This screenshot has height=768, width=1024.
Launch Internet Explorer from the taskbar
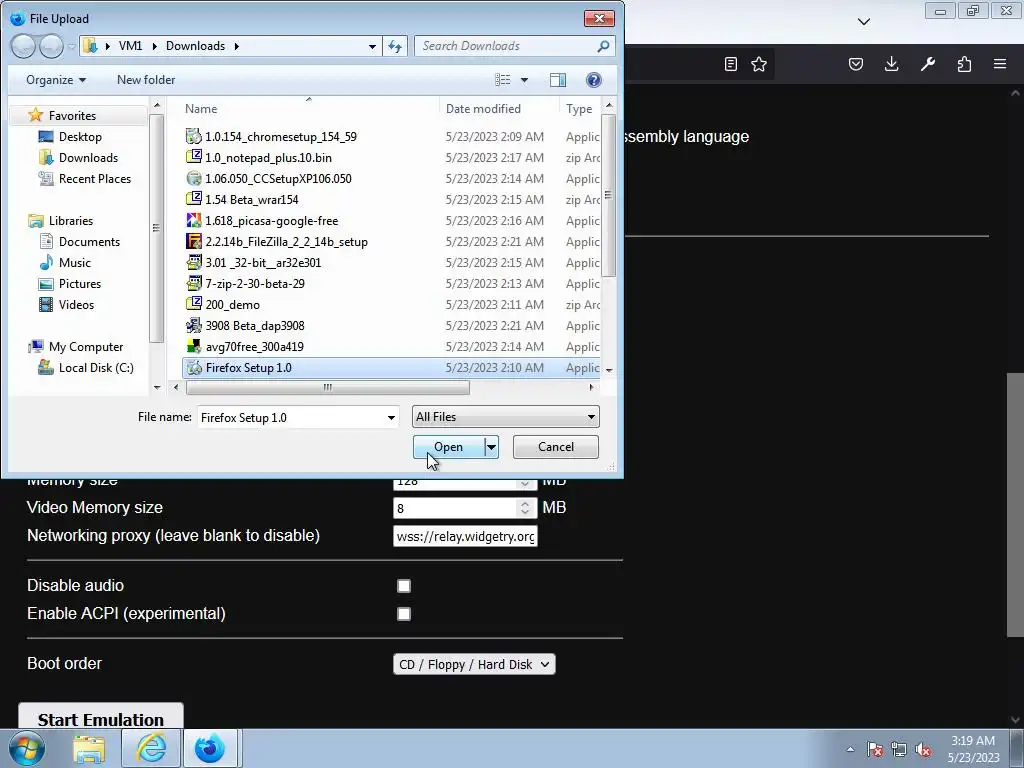(151, 748)
